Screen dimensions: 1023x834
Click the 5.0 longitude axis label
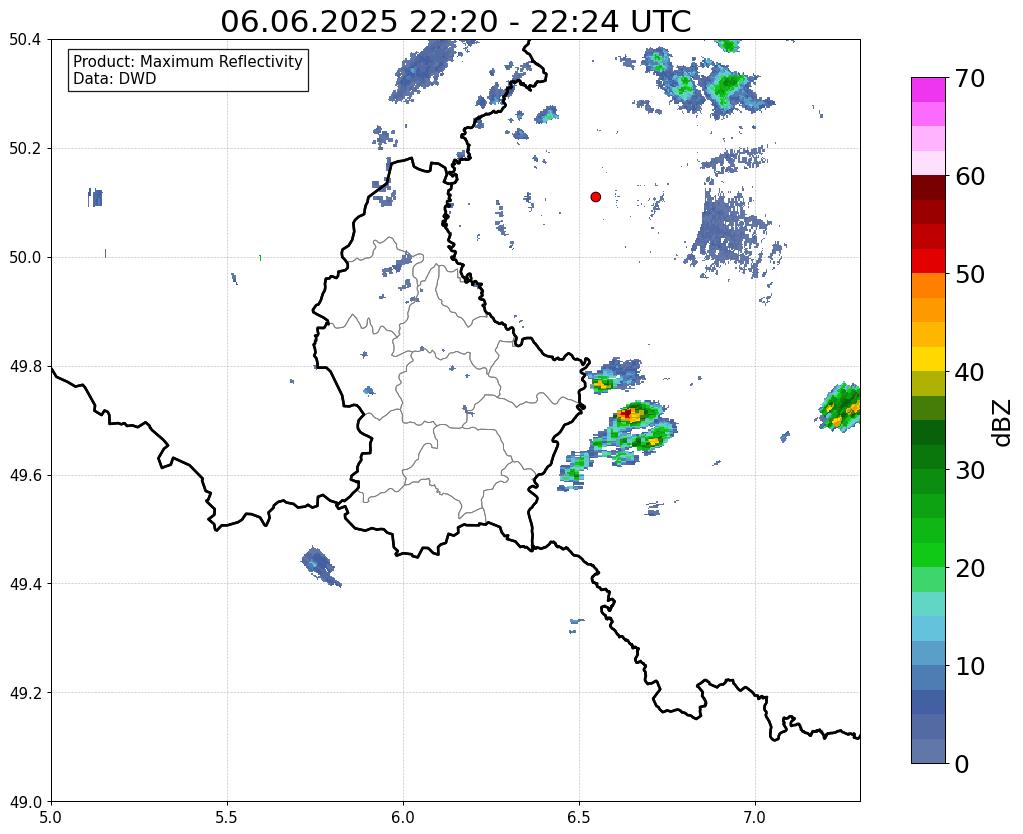click(x=51, y=817)
